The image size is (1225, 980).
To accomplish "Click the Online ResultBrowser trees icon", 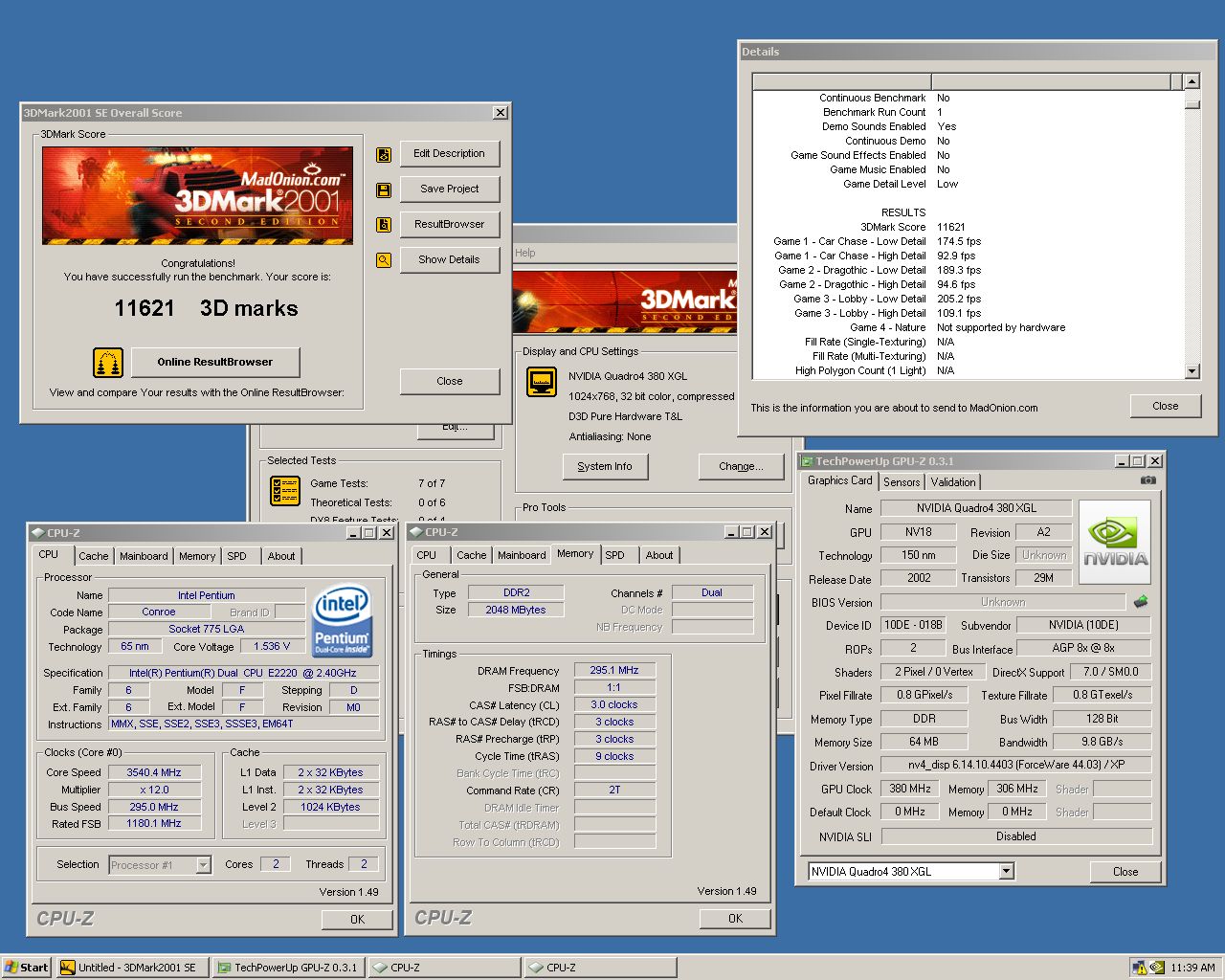I will [108, 363].
